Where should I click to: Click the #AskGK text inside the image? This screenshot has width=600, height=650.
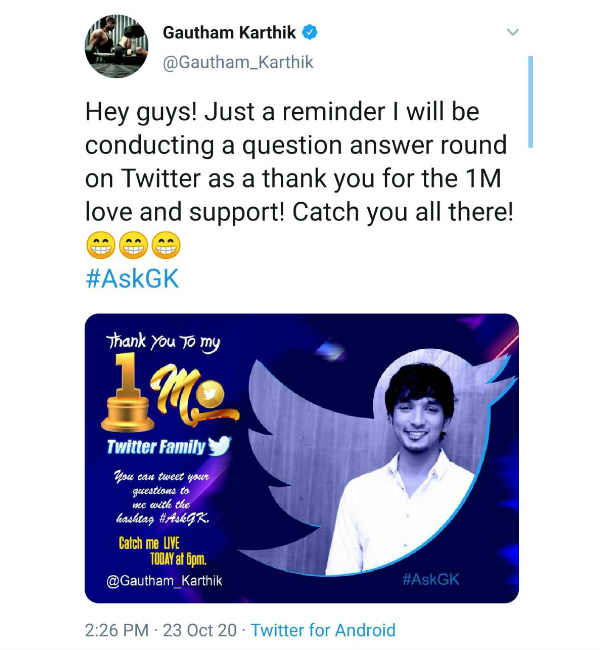431,579
